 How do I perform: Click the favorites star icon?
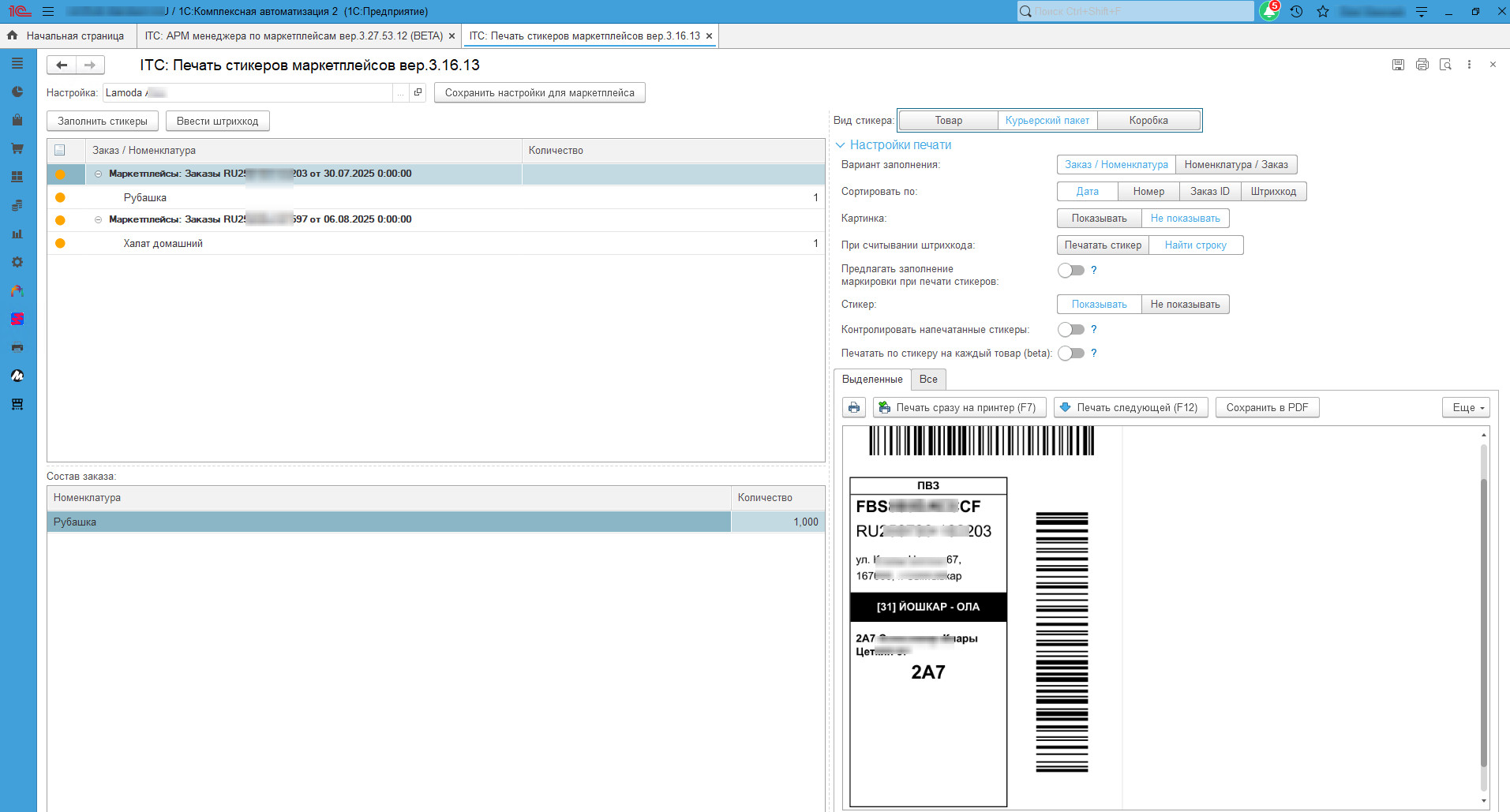1323,12
